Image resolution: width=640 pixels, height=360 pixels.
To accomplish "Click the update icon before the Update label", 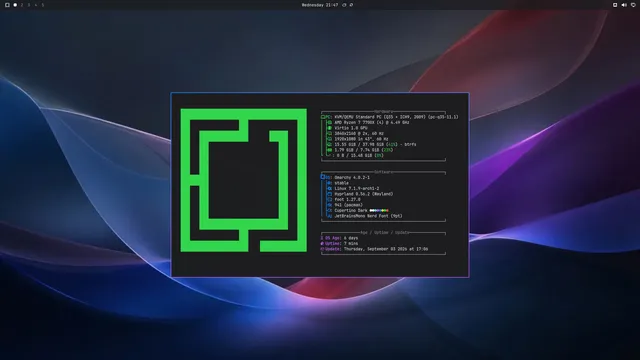I will [x=322, y=249].
